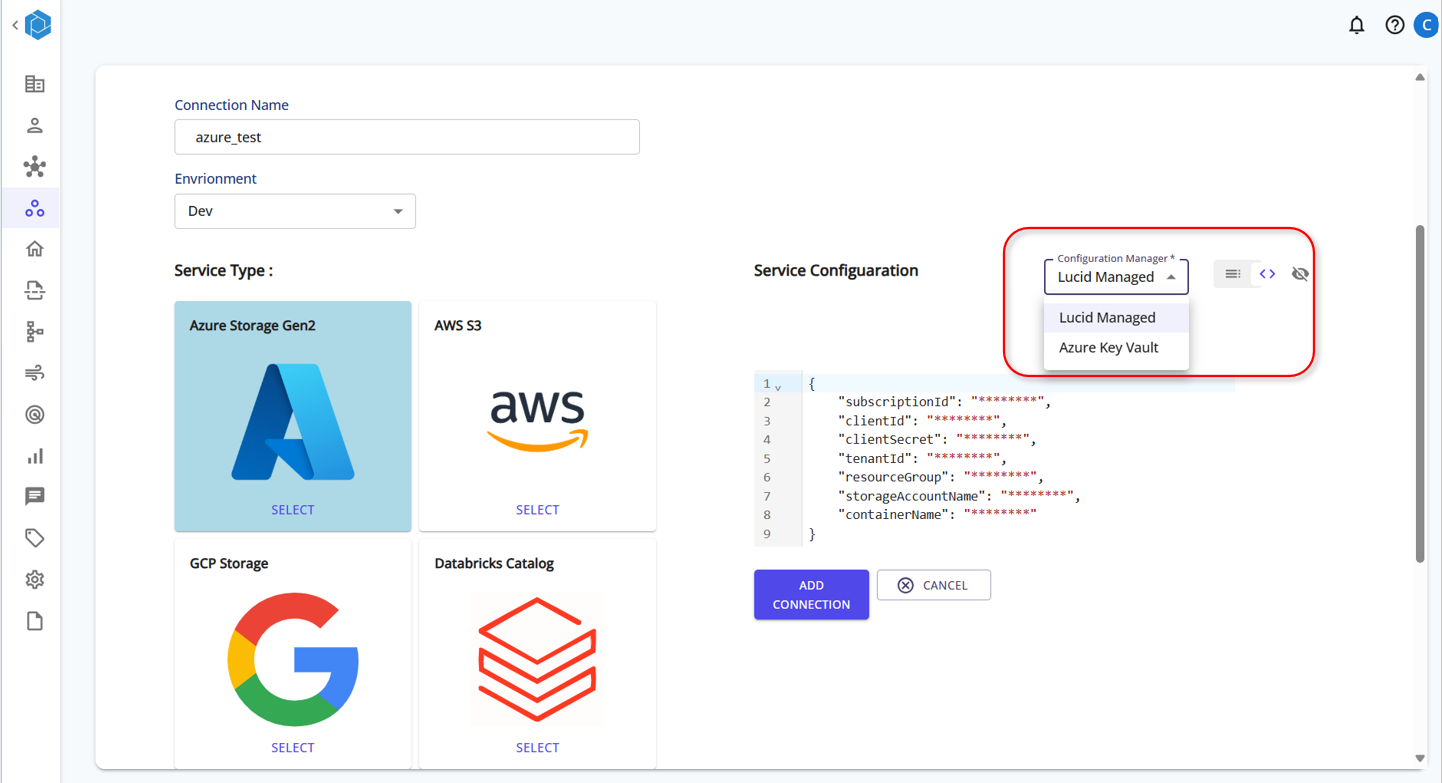
Task: Open the Configuration Manager dropdown
Action: click(x=1116, y=277)
